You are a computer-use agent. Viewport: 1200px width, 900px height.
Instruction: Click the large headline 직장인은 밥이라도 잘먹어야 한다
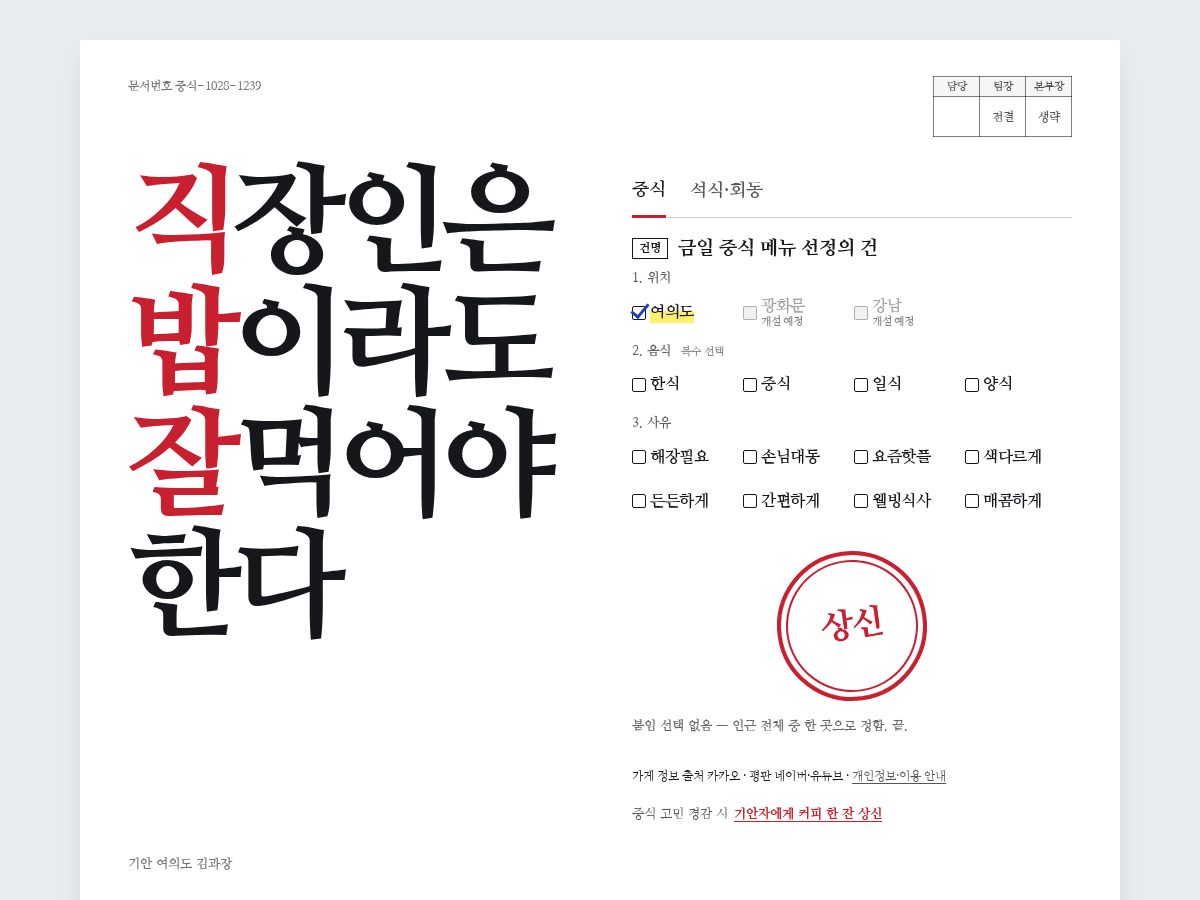point(343,399)
